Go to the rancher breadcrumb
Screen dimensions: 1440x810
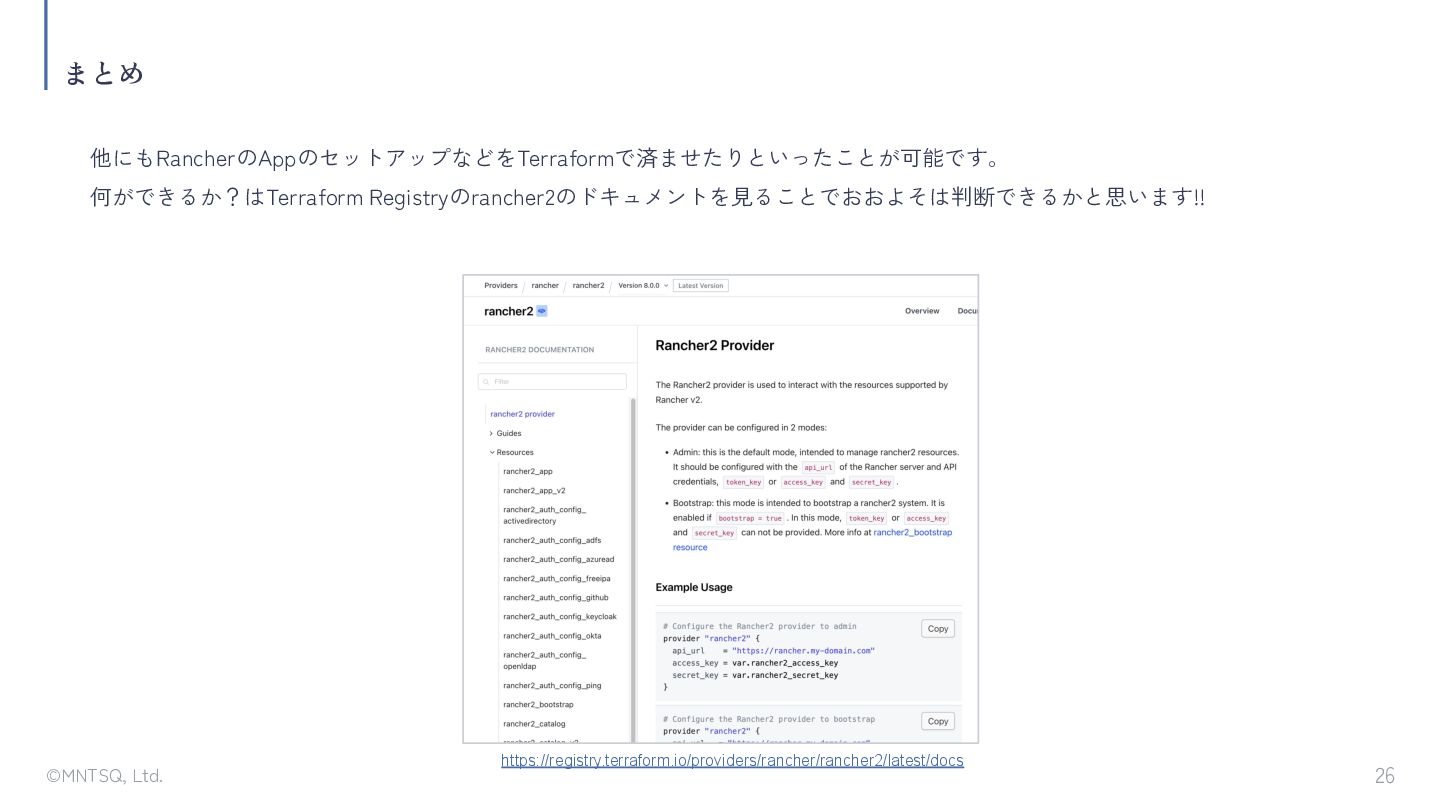pos(545,286)
